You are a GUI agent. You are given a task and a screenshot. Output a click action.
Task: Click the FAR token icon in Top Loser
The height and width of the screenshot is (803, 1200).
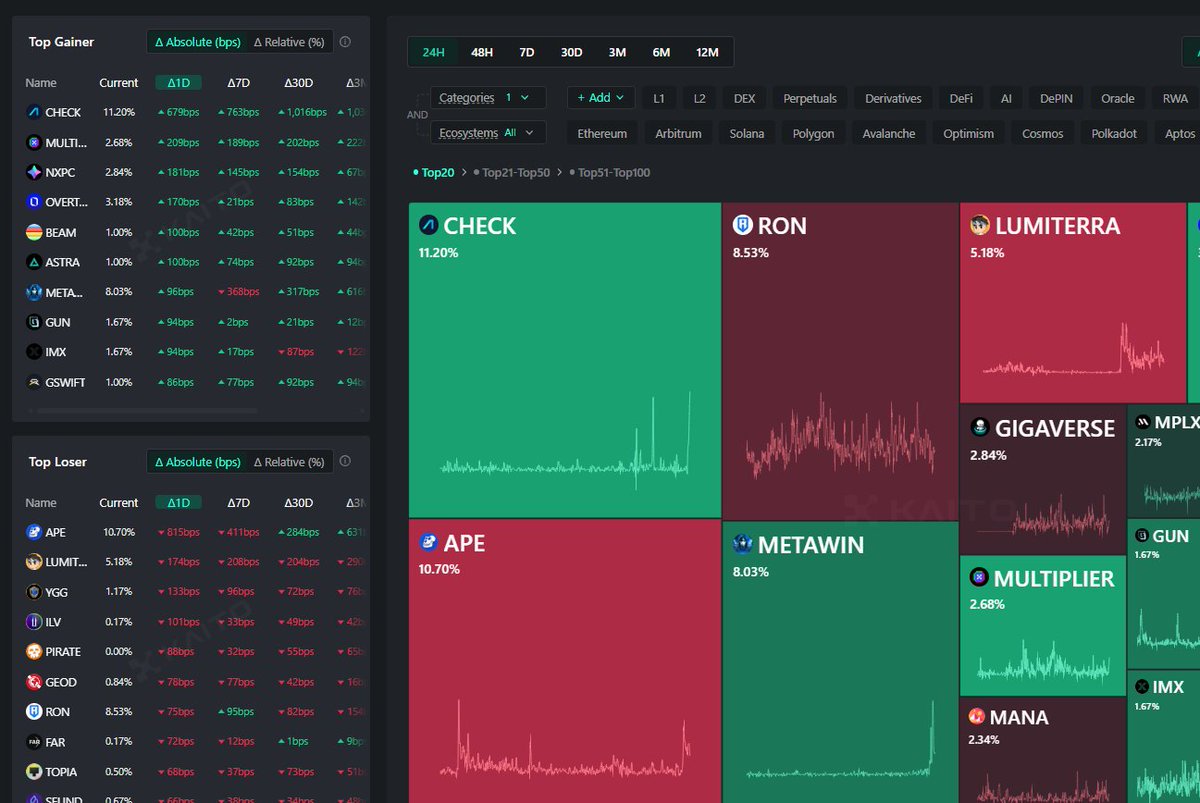point(33,742)
